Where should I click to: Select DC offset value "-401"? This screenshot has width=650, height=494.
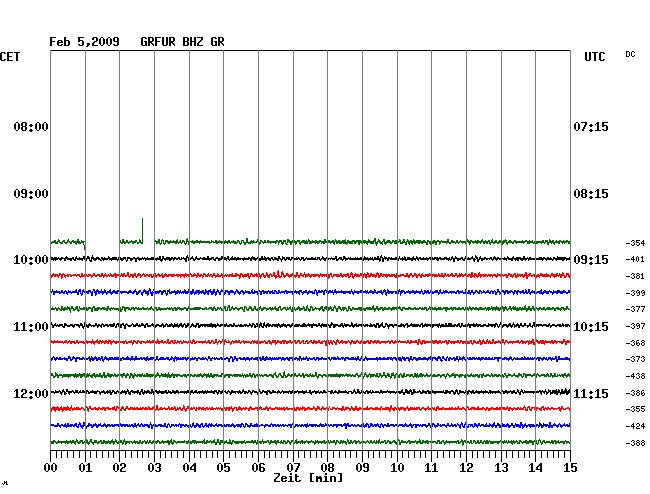click(635, 259)
